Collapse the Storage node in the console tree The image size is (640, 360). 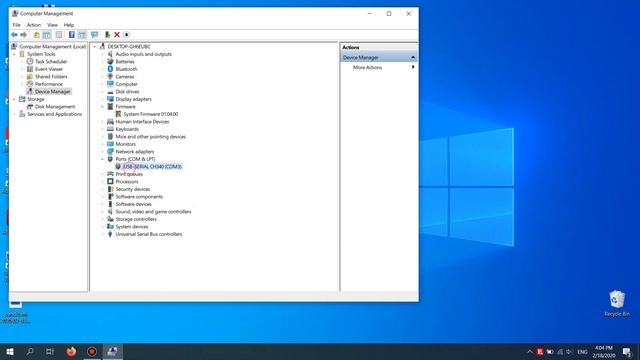pyautogui.click(x=14, y=99)
